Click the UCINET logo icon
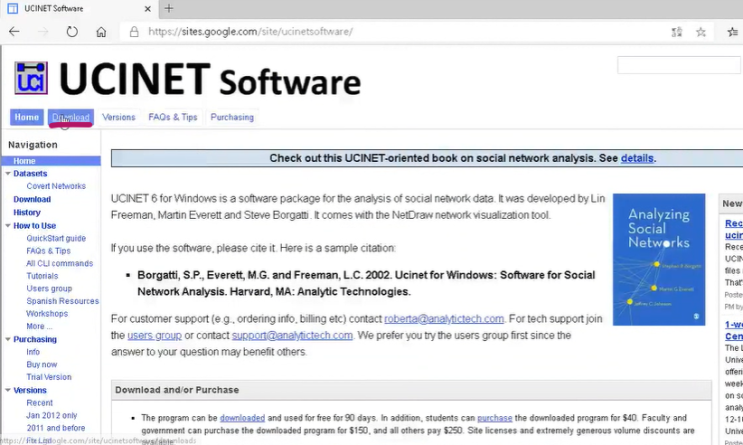 pyautogui.click(x=31, y=78)
